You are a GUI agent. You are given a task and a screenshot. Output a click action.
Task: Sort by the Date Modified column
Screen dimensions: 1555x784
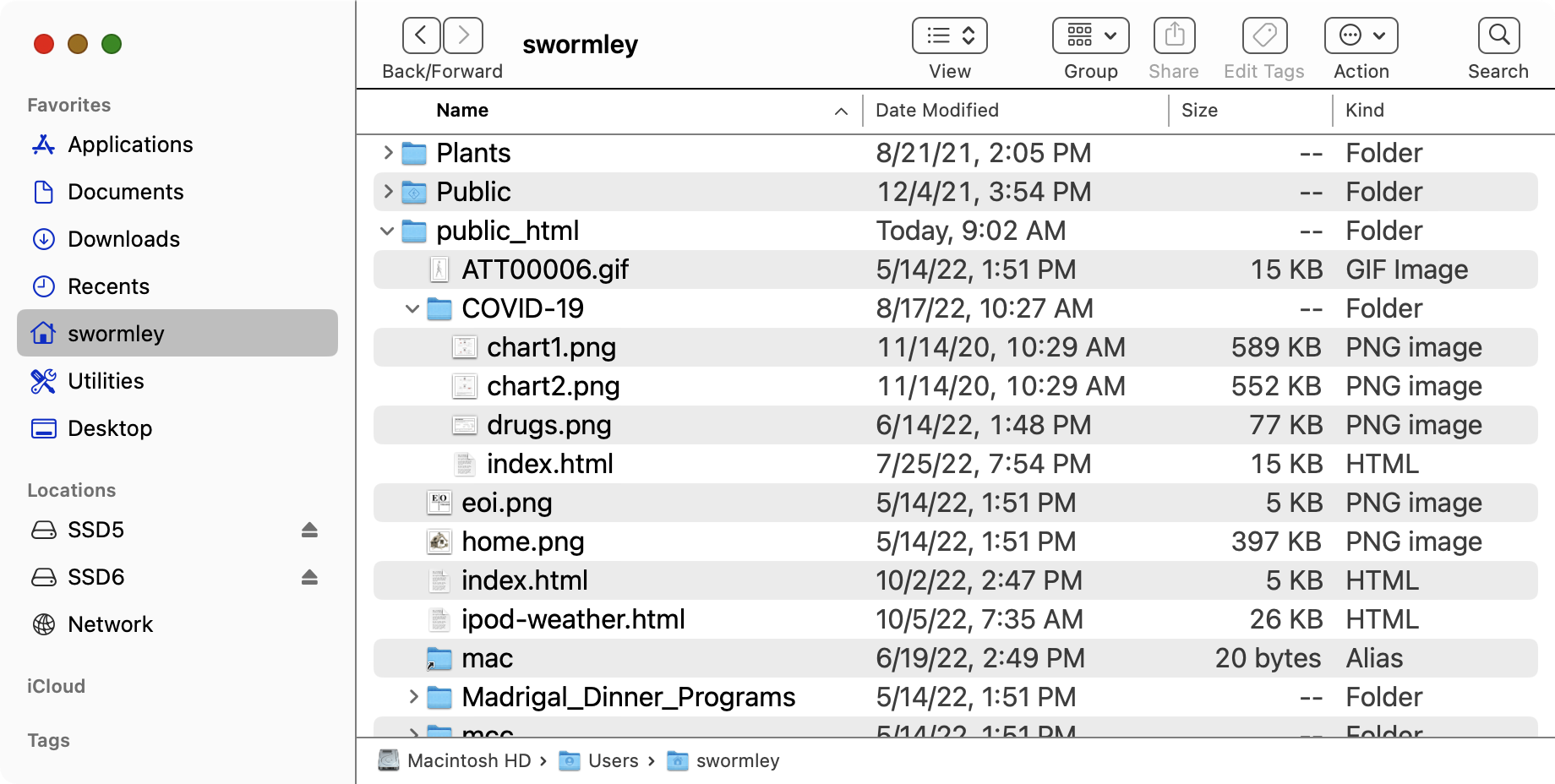point(936,111)
